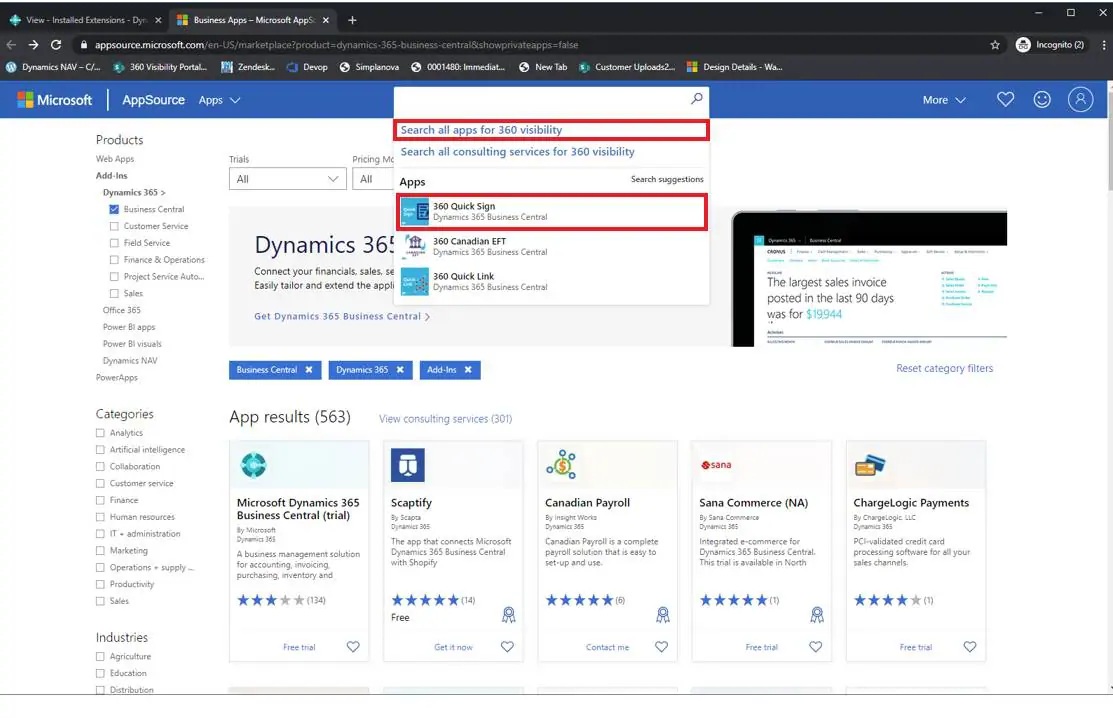Click Get it now on Scaptify
The height and width of the screenshot is (718, 1113).
click(x=453, y=647)
